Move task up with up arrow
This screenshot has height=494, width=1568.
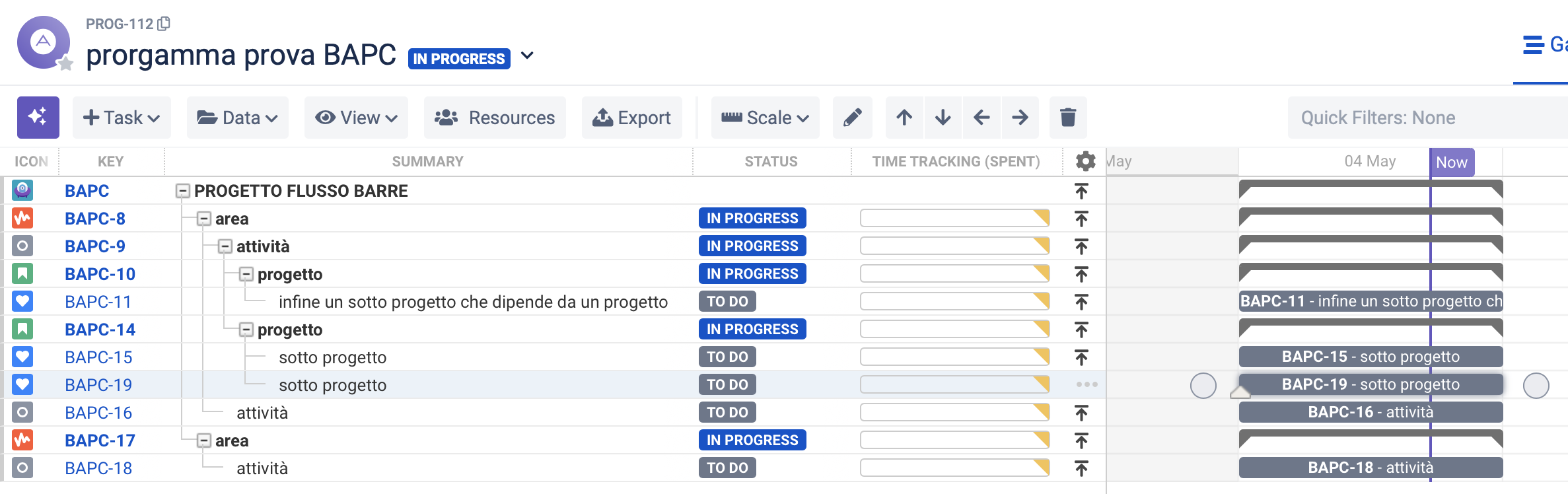pyautogui.click(x=904, y=118)
